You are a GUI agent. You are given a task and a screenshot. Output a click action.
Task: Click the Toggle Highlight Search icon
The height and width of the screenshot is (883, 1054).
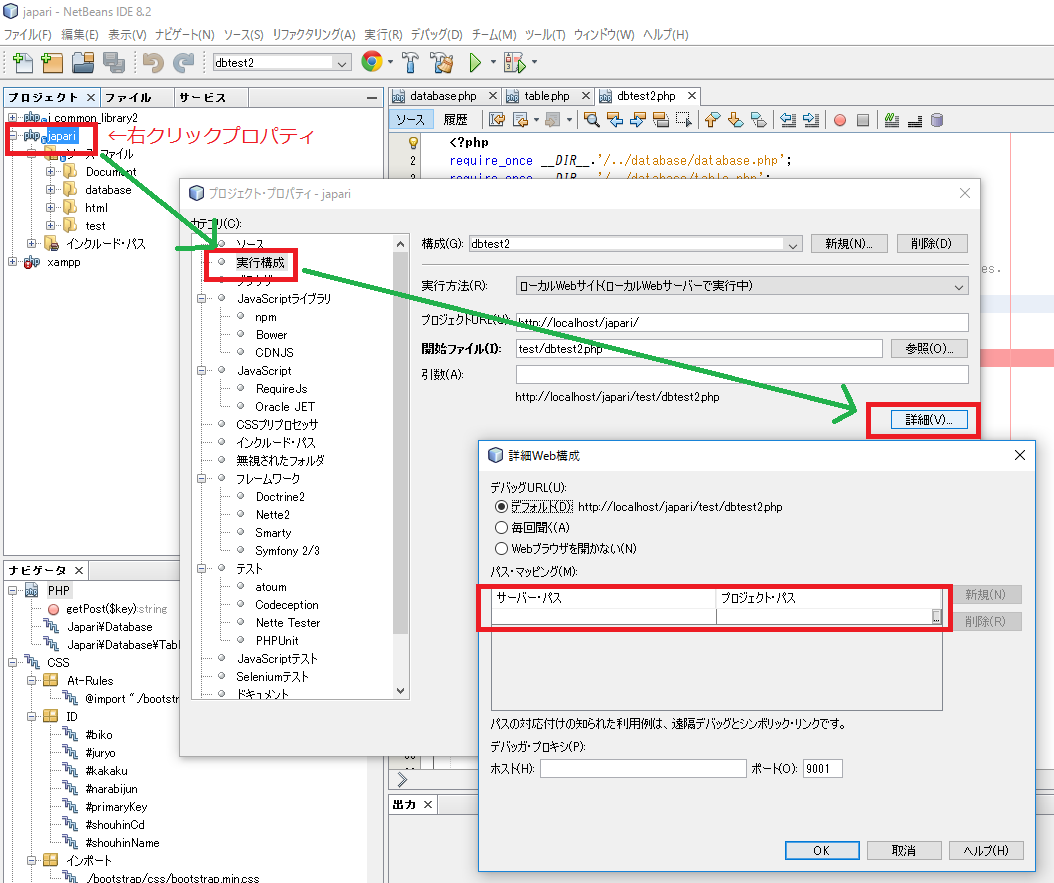661,120
